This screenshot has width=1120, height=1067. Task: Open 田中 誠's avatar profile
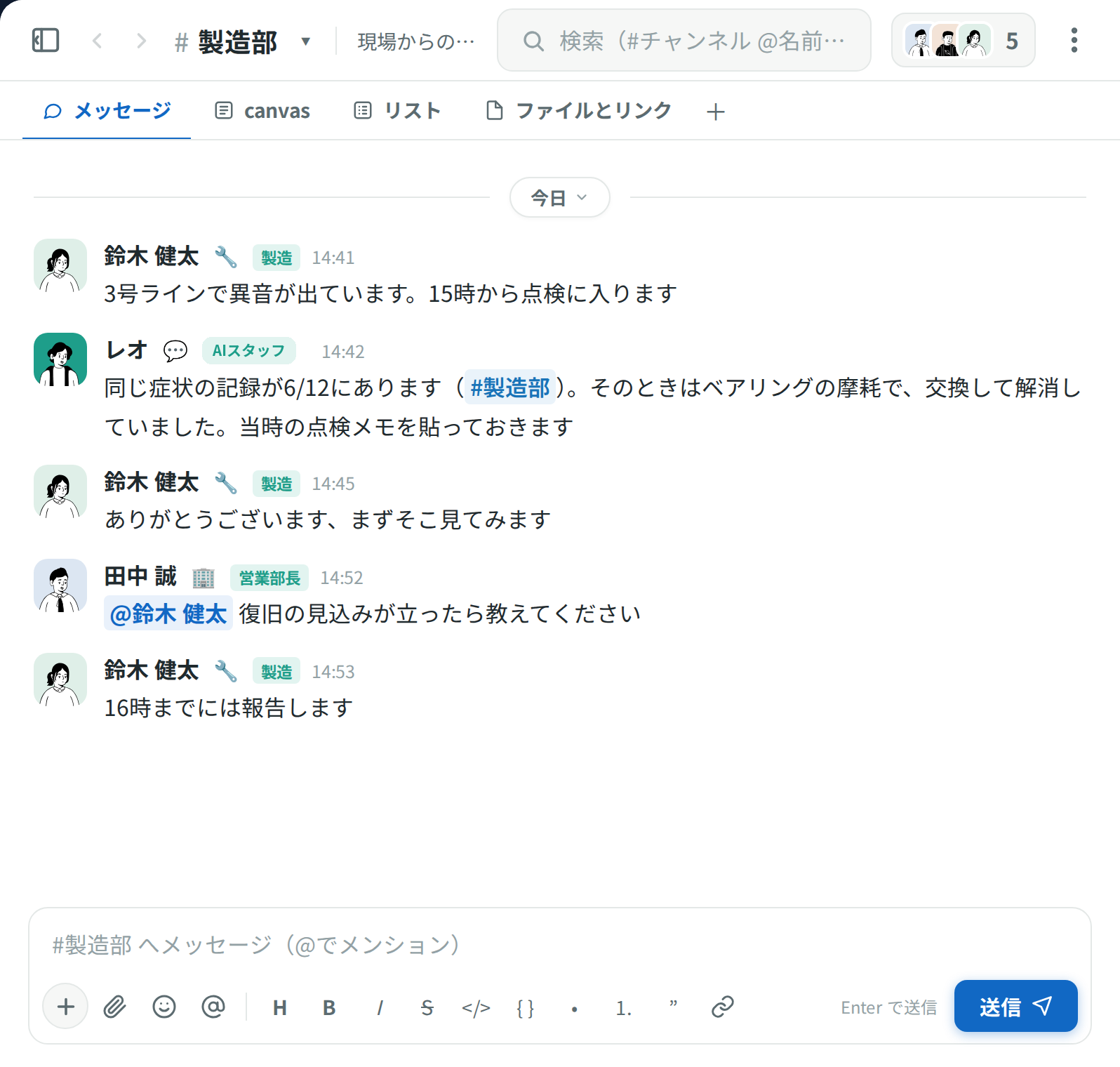[60, 585]
